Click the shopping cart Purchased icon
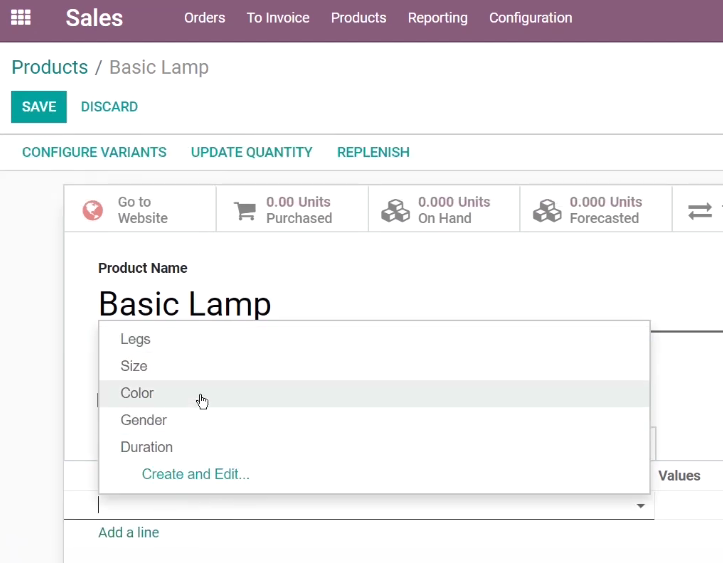Image resolution: width=723 pixels, height=563 pixels. 245,211
